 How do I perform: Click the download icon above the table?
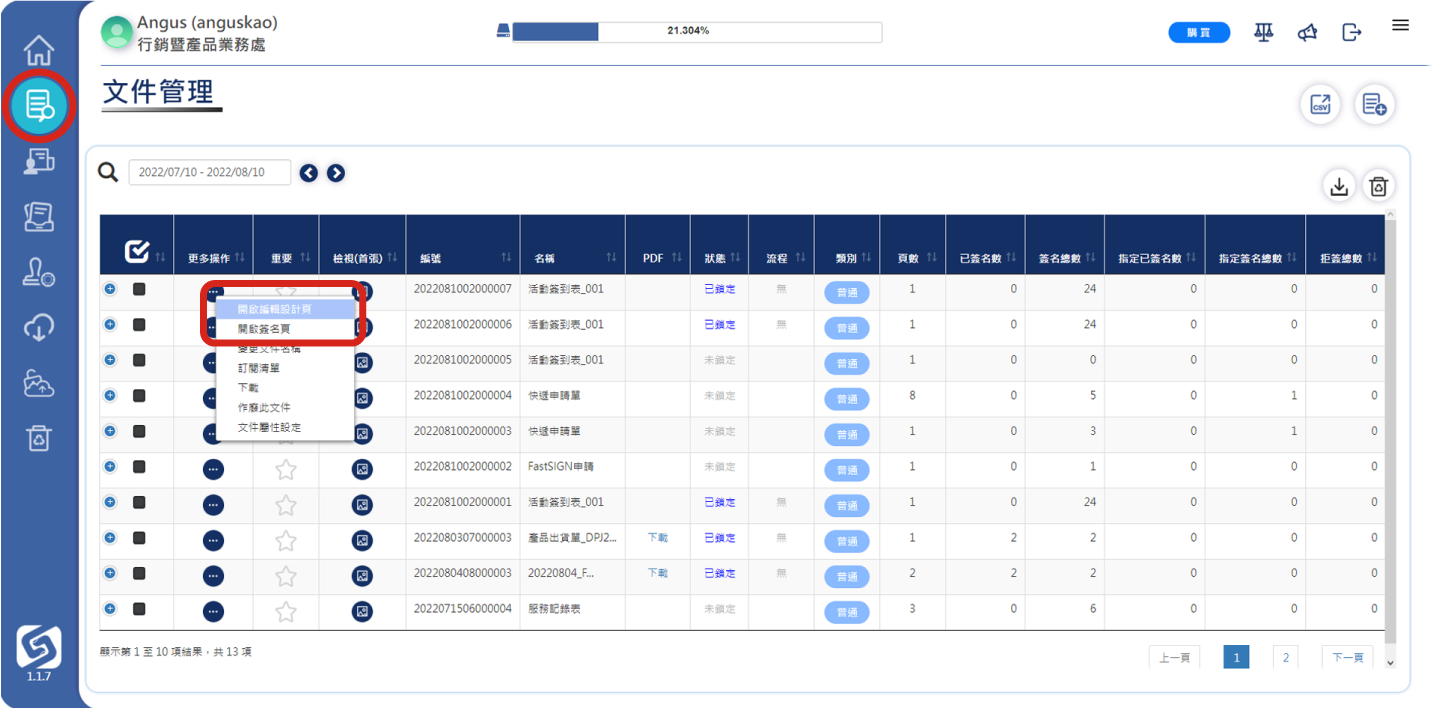[x=1339, y=186]
